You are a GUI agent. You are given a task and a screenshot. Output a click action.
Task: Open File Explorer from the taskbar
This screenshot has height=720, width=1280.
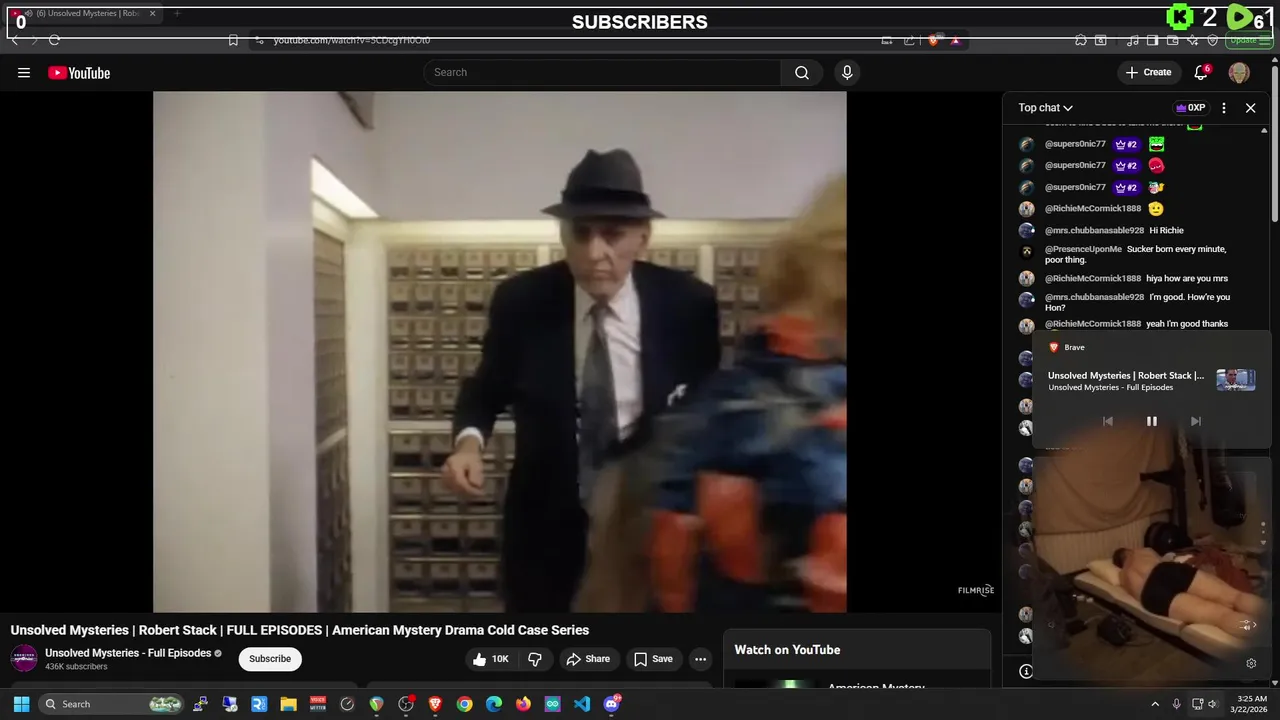click(289, 704)
